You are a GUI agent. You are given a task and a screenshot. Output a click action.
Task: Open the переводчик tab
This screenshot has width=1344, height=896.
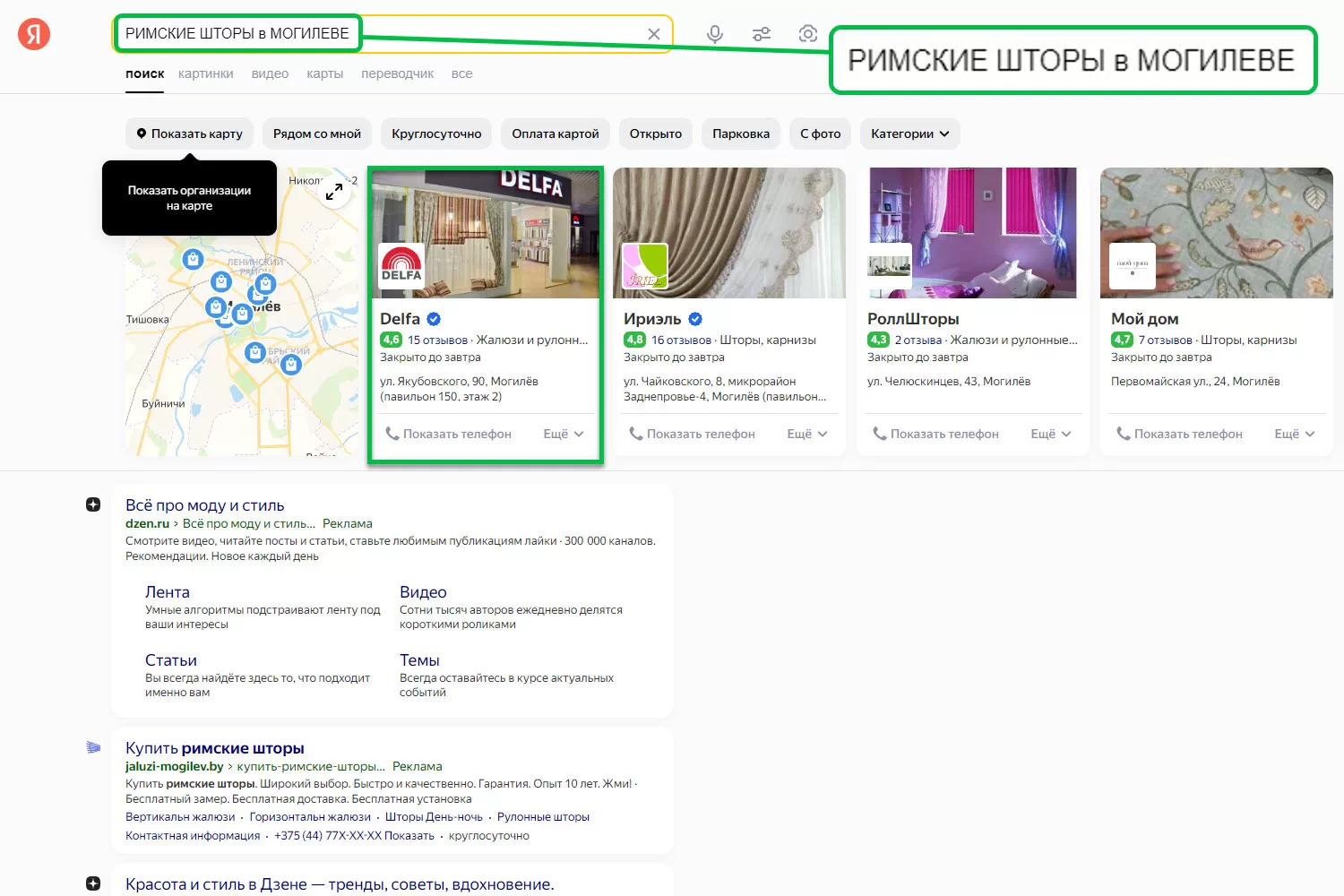pyautogui.click(x=397, y=73)
